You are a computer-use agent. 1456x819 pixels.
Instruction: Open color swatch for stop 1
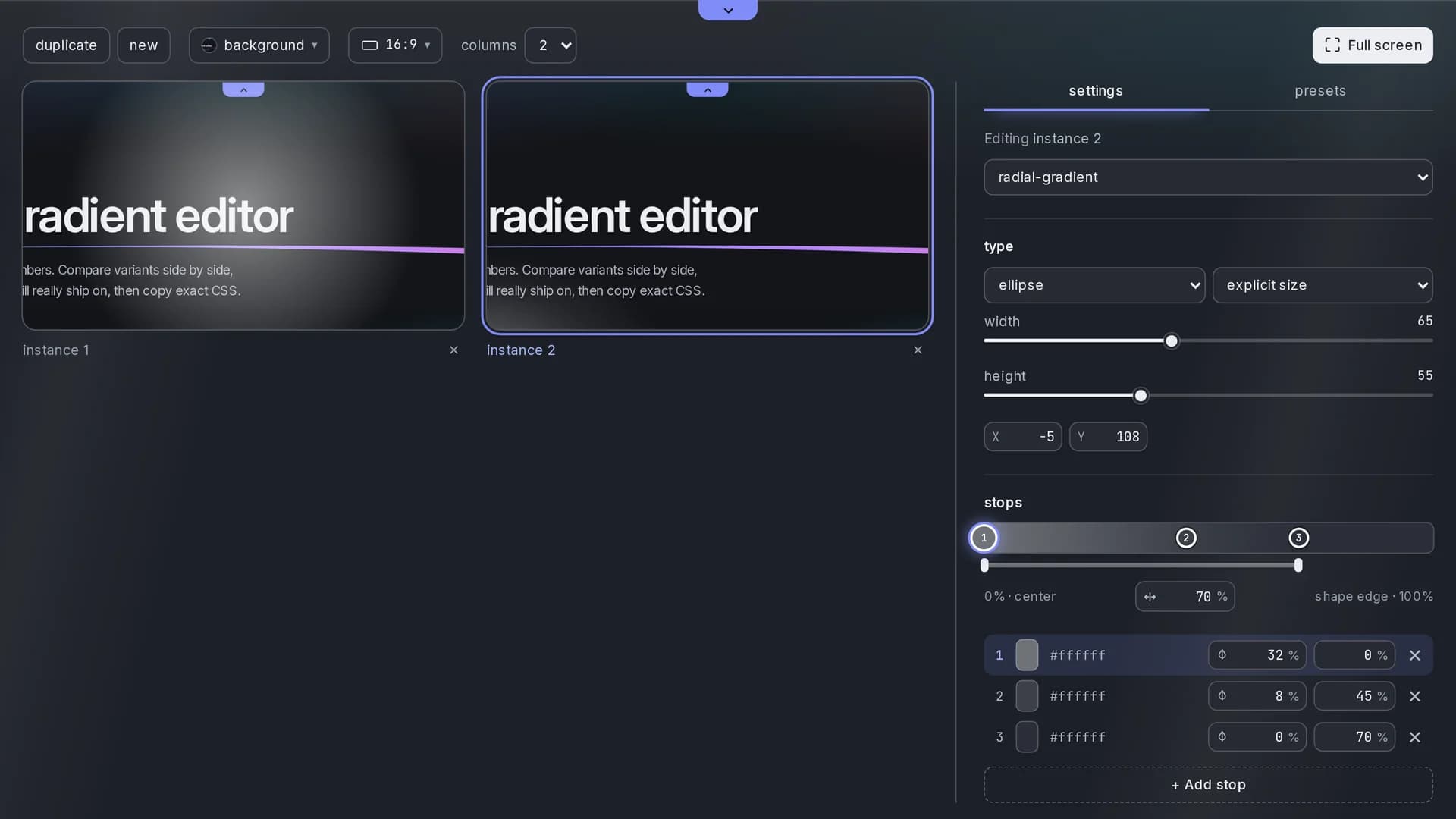tap(1027, 655)
